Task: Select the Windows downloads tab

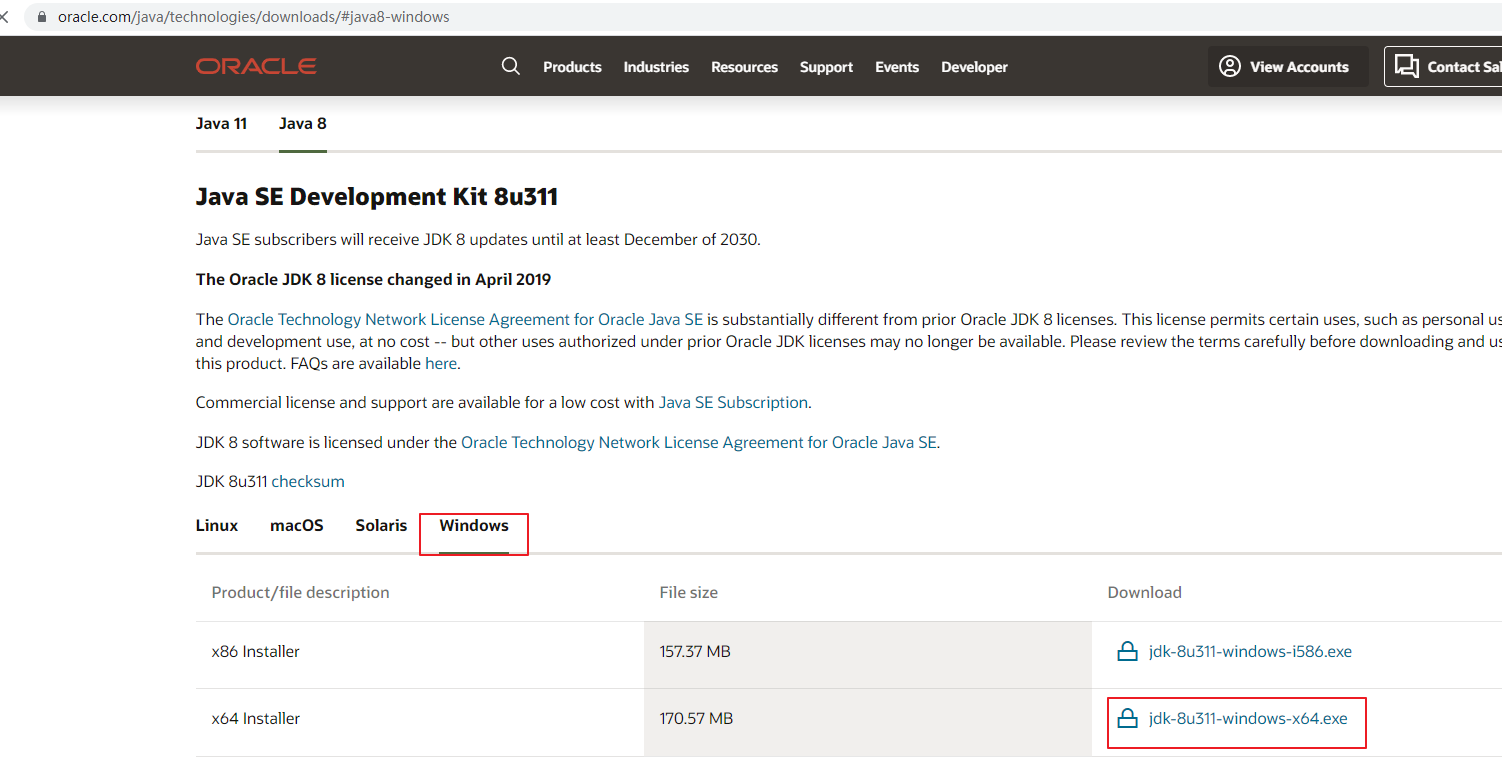Action: pyautogui.click(x=474, y=526)
